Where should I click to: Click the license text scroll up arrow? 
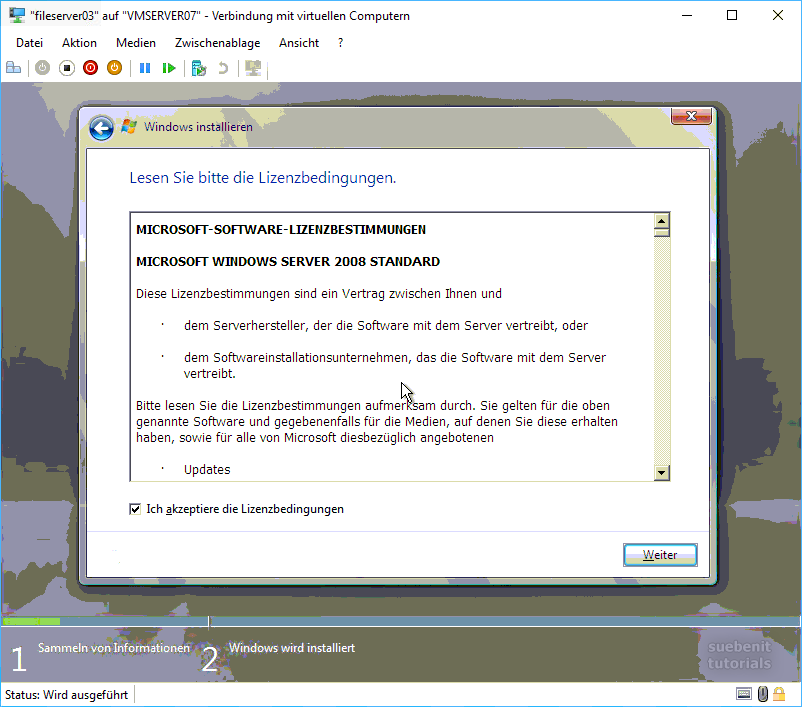click(x=661, y=221)
